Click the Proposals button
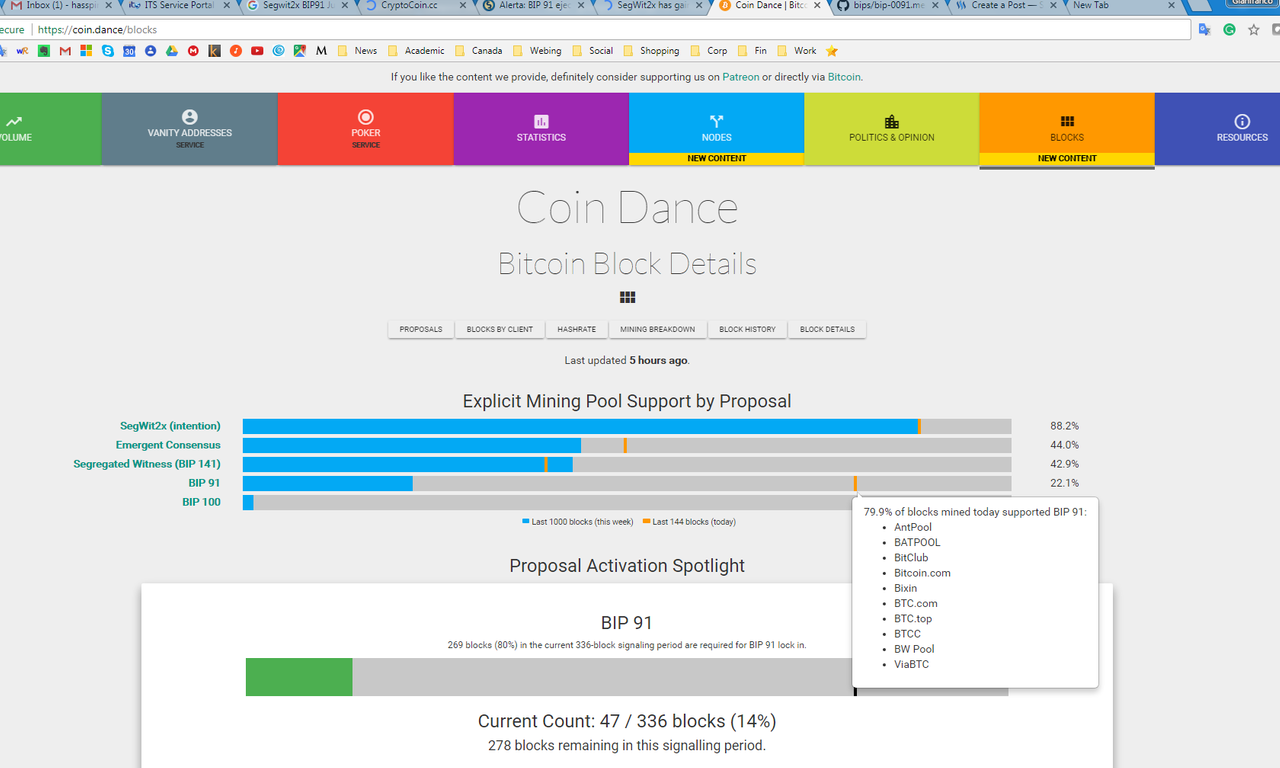 421,329
